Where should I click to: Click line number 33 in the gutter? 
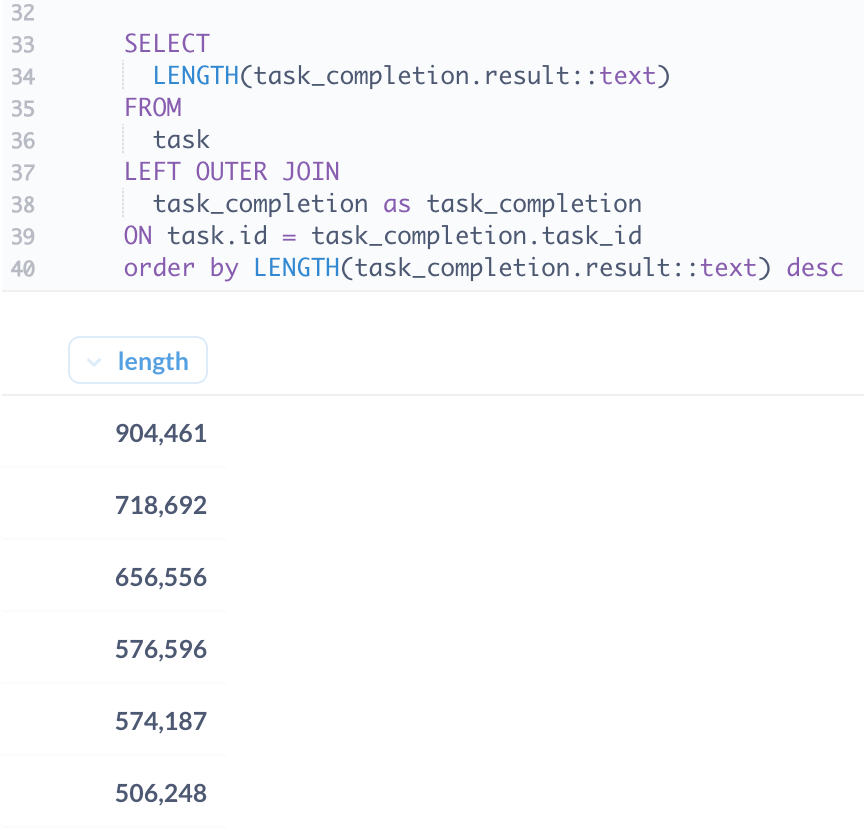pyautogui.click(x=23, y=45)
